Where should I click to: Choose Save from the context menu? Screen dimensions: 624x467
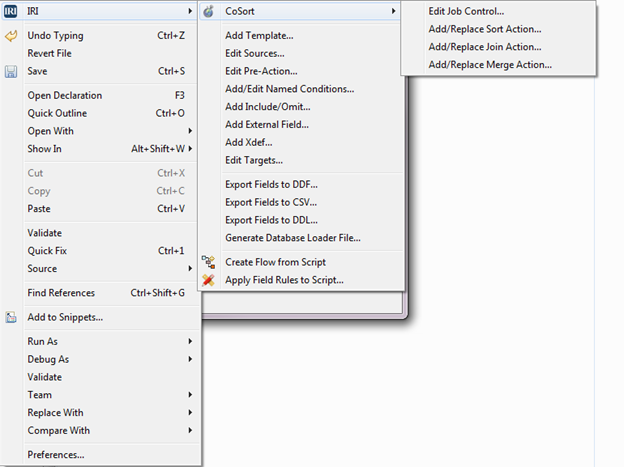[101, 71]
